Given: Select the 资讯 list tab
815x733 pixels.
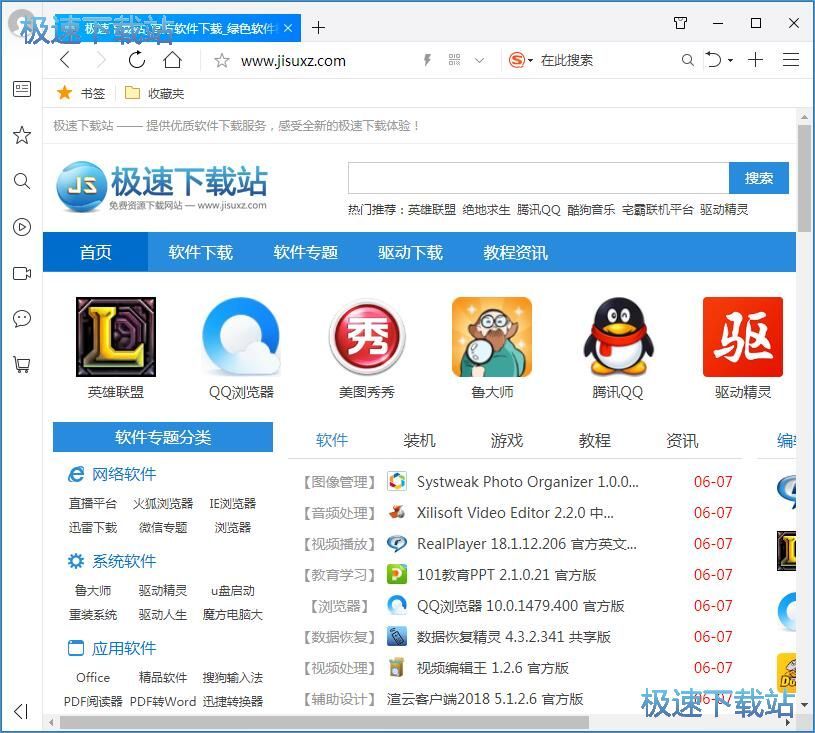Looking at the screenshot, I should coord(682,440).
